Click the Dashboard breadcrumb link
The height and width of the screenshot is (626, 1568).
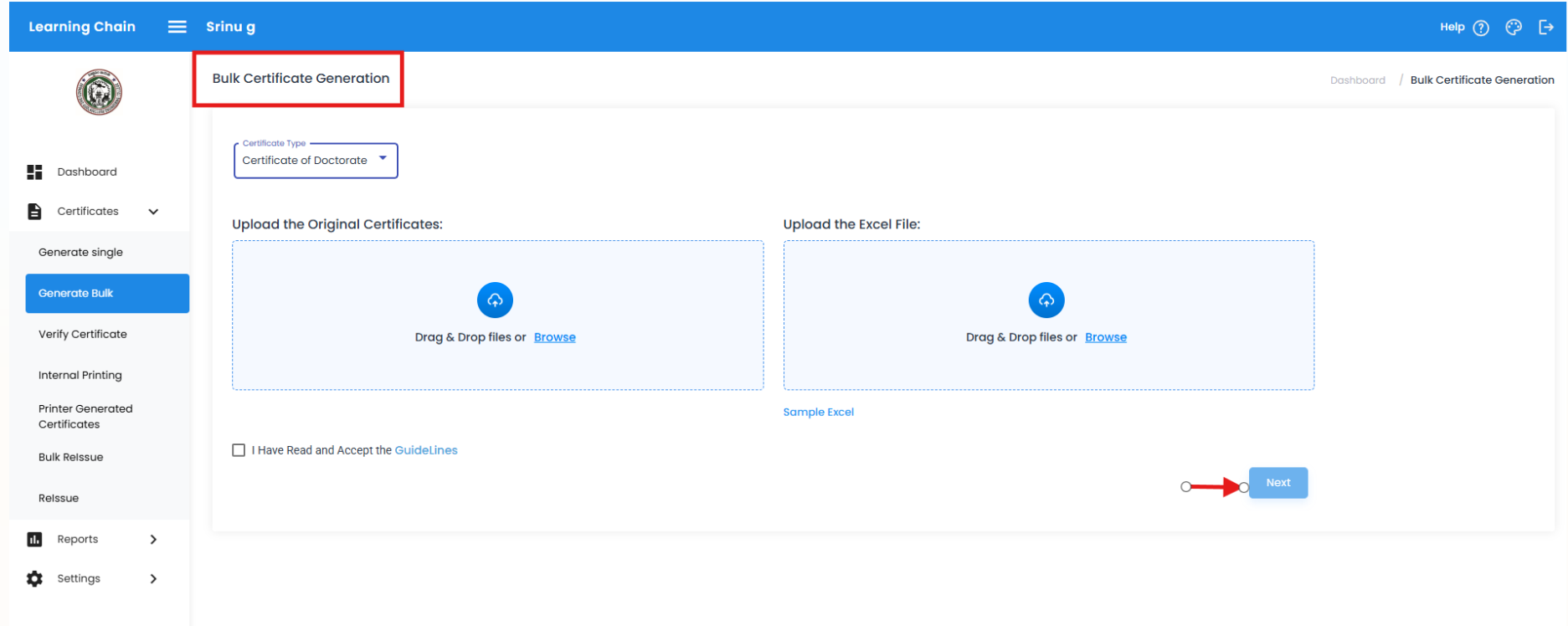[1357, 80]
